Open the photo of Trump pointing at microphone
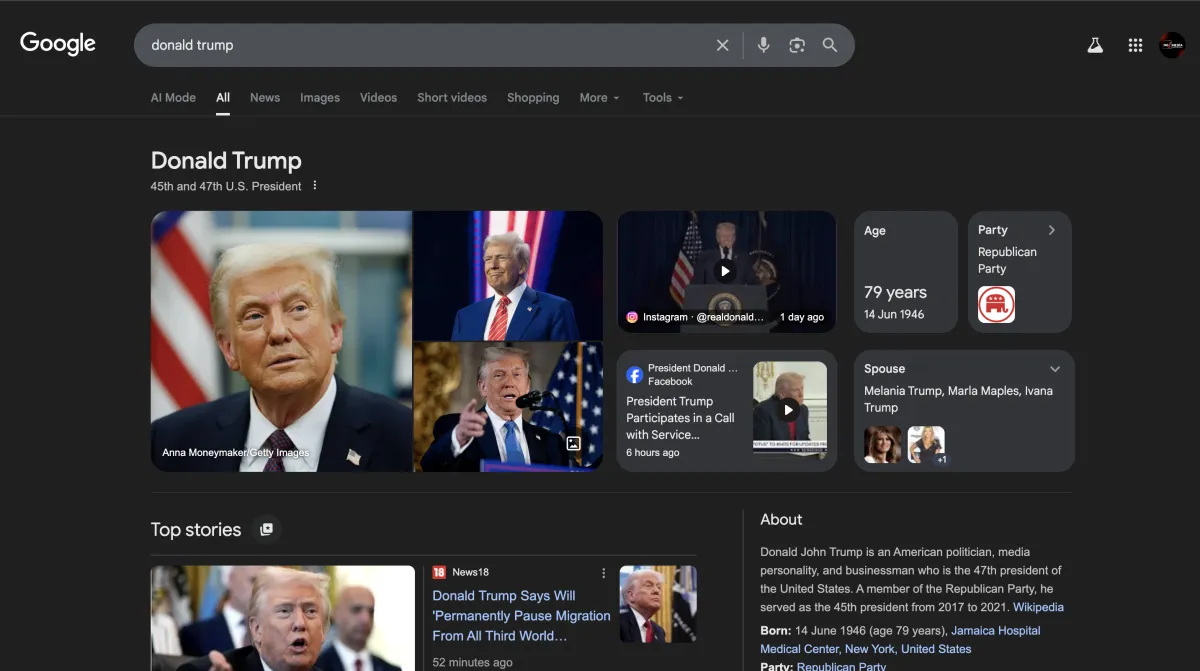The image size is (1200, 671). 508,406
